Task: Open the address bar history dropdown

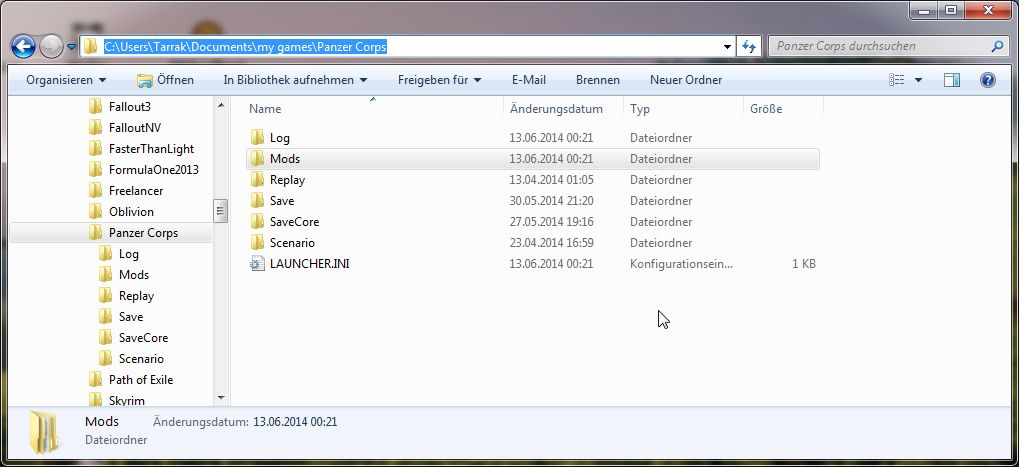Action: (727, 46)
